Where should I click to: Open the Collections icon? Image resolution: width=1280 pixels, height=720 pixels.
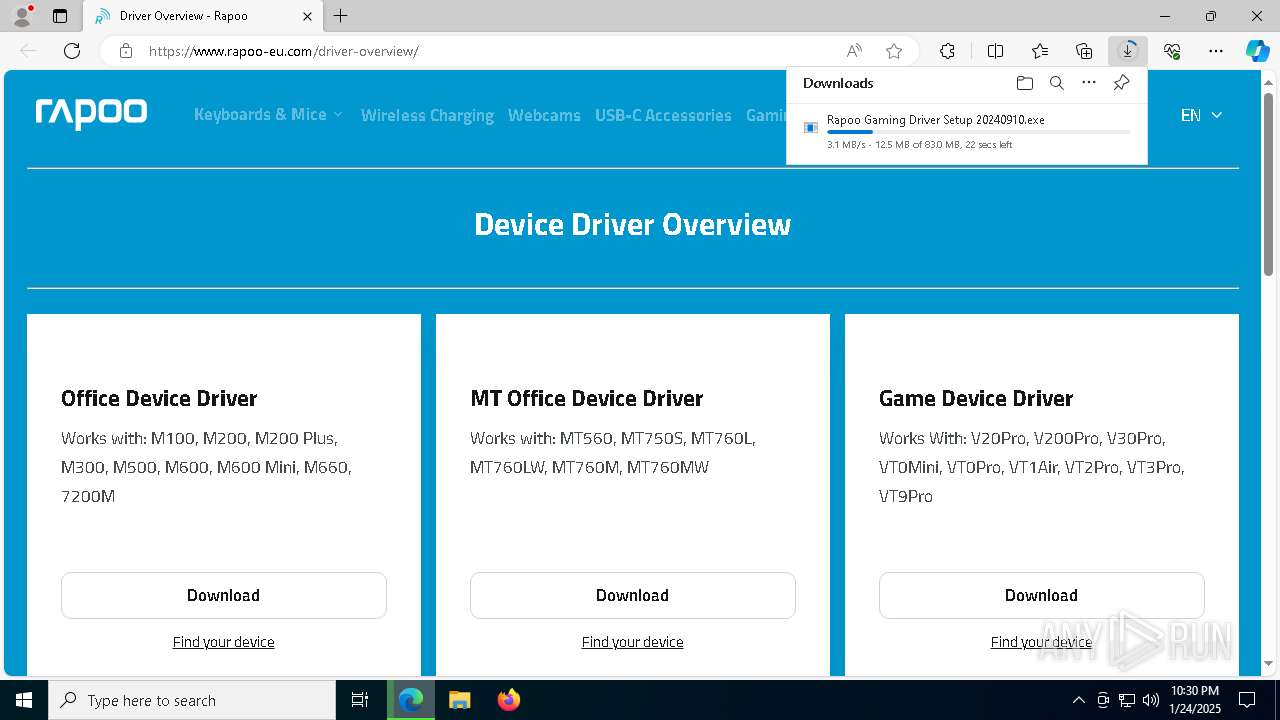tap(1084, 51)
